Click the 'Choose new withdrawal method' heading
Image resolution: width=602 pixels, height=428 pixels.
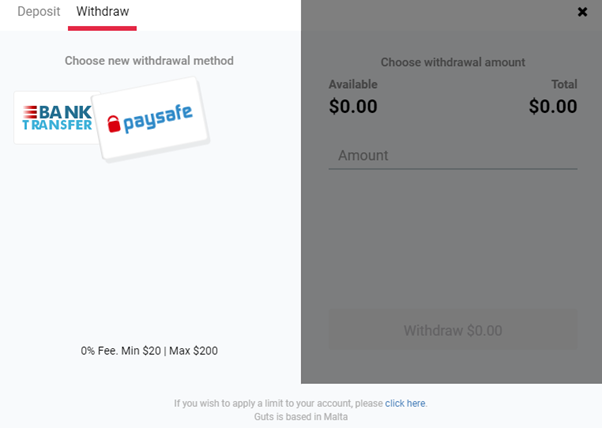[x=149, y=61]
